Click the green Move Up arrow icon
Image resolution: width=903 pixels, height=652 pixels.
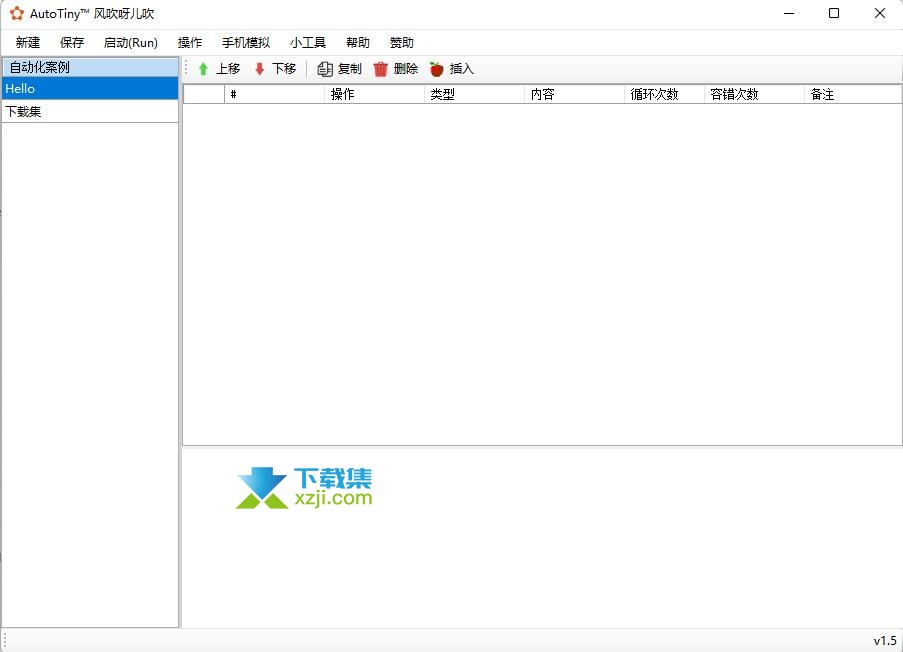(203, 69)
